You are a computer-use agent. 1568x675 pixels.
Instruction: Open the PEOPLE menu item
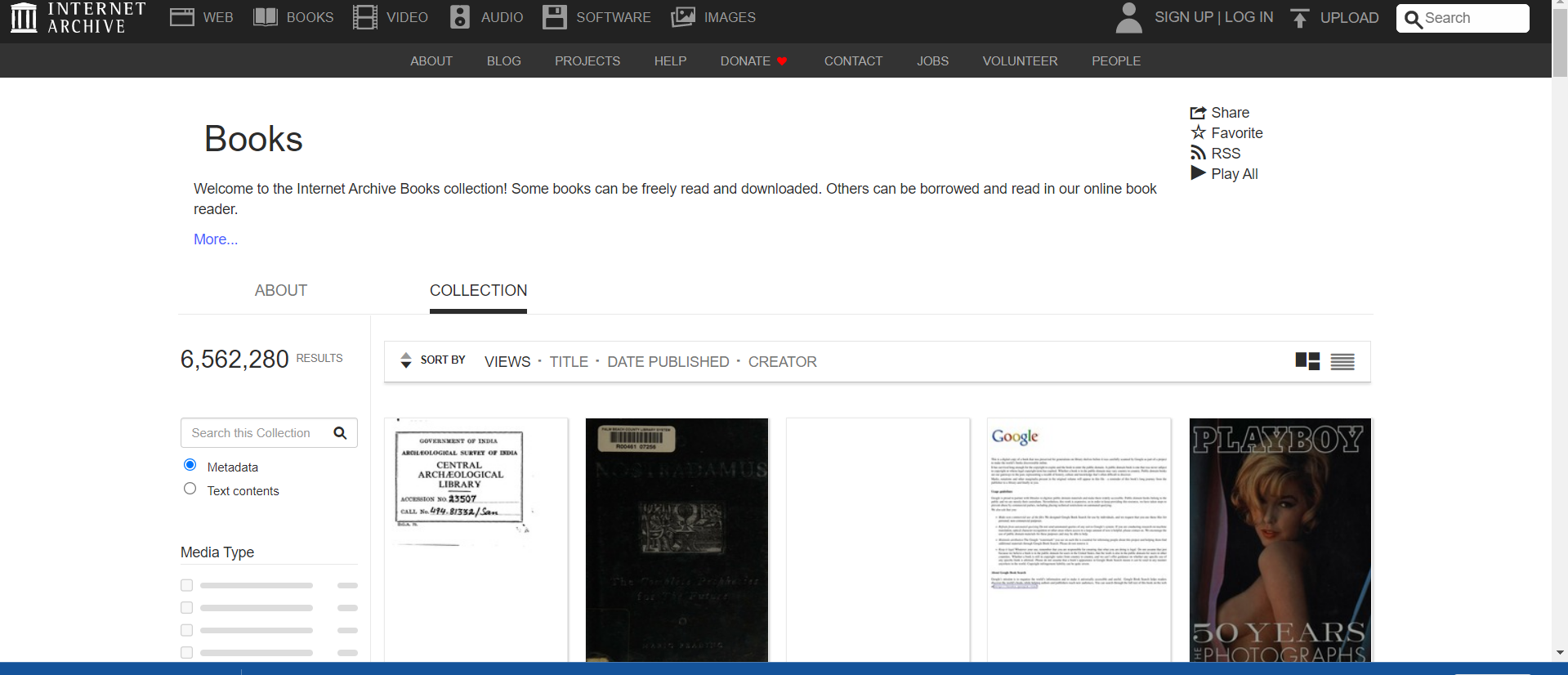pyautogui.click(x=1116, y=61)
